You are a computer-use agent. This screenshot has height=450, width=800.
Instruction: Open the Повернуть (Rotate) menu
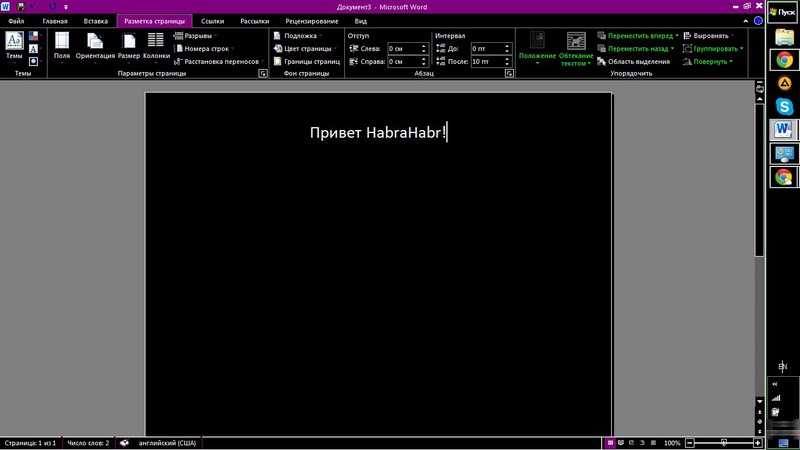pos(708,61)
